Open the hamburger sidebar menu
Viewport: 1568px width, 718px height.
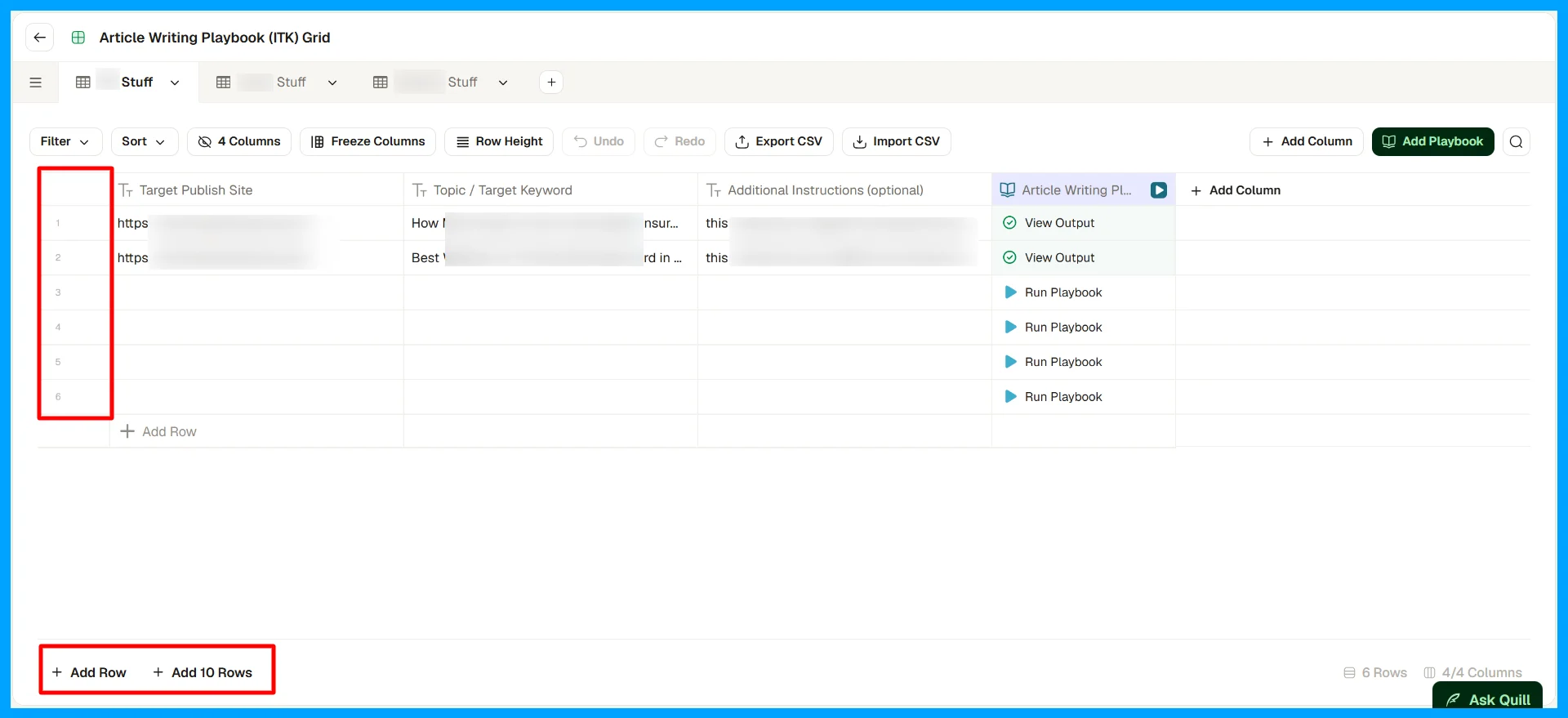tap(36, 83)
